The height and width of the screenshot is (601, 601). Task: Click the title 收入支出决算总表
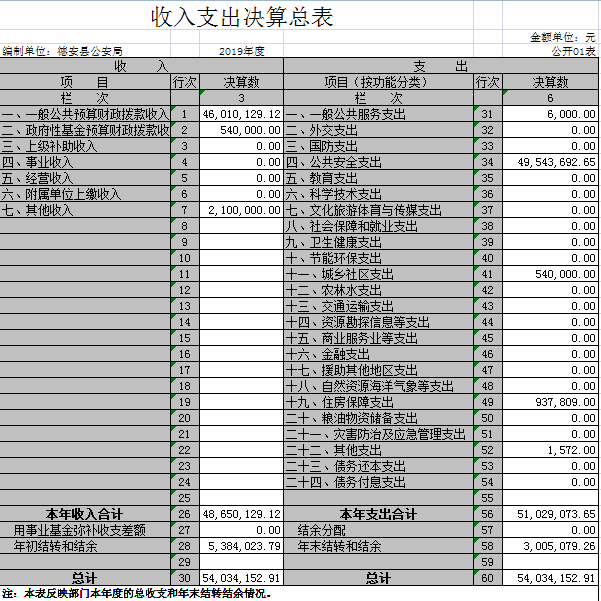point(241,17)
